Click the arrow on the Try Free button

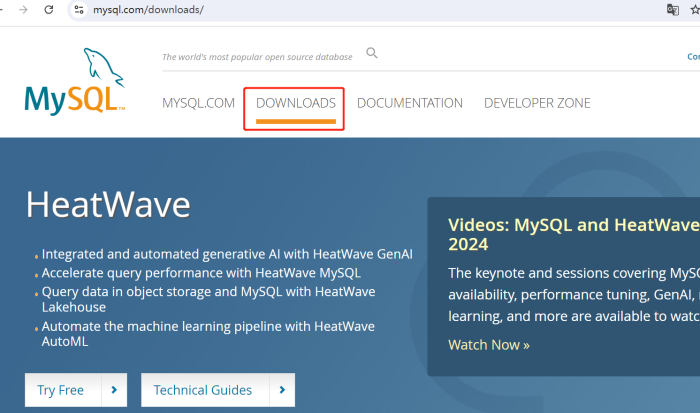(115, 390)
